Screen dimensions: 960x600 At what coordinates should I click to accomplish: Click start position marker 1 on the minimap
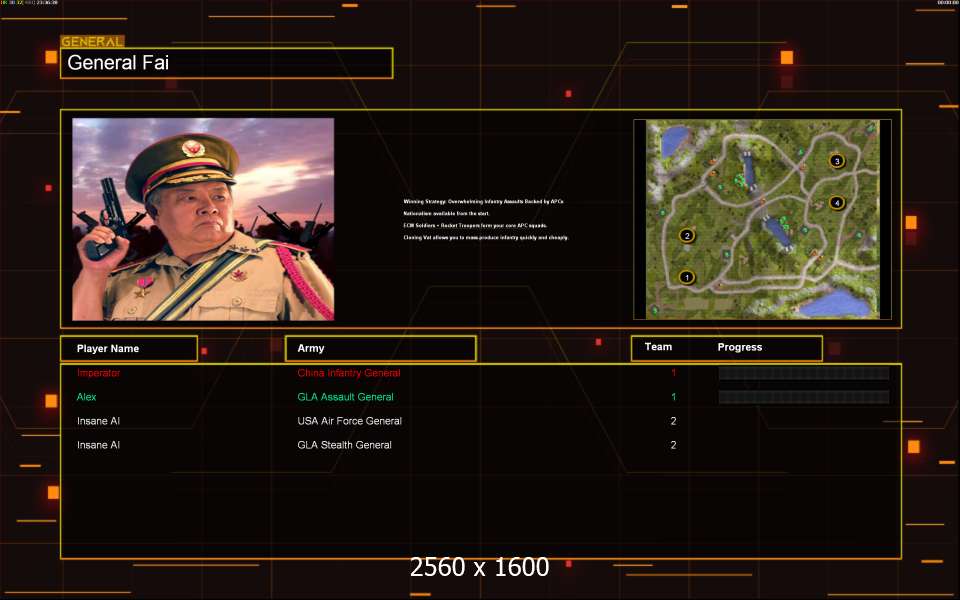point(687,277)
